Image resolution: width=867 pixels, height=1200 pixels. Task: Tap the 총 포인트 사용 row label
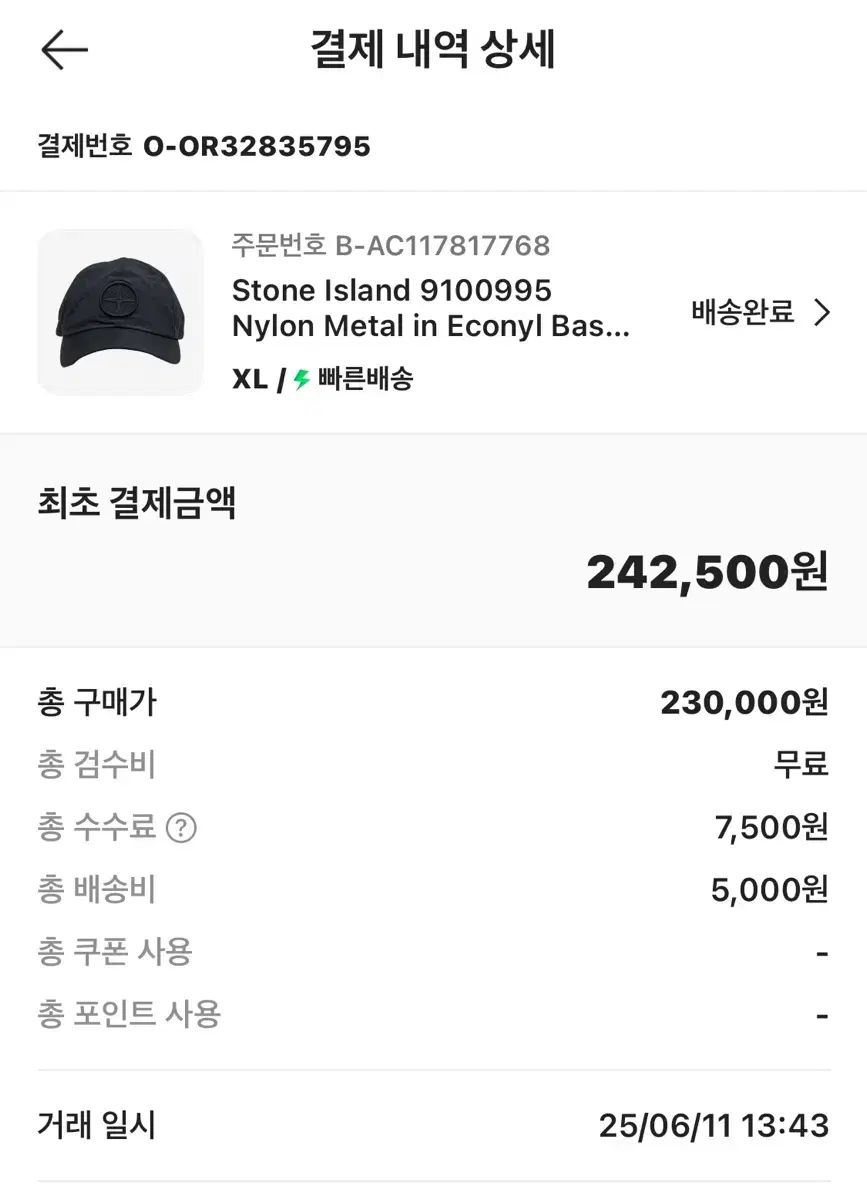tap(129, 1014)
